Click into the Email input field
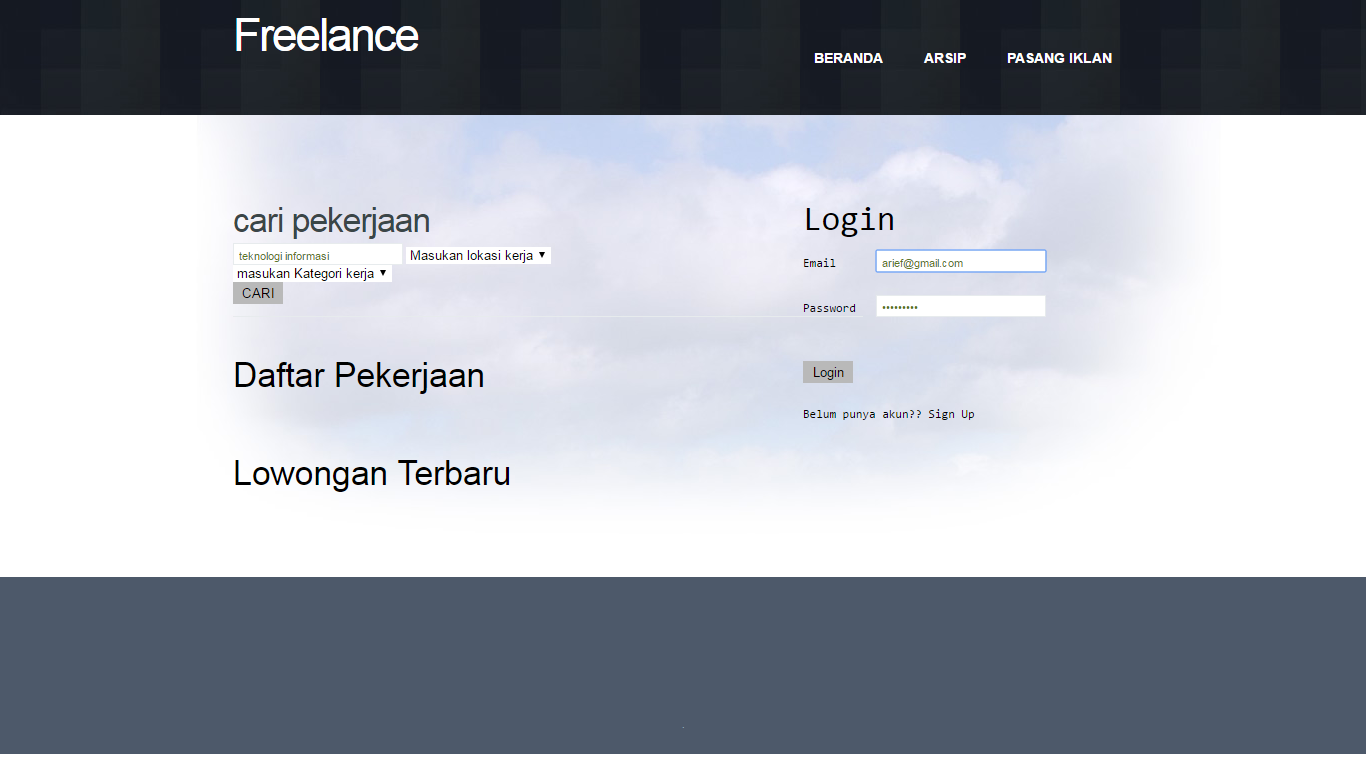The height and width of the screenshot is (768, 1366). 960,262
